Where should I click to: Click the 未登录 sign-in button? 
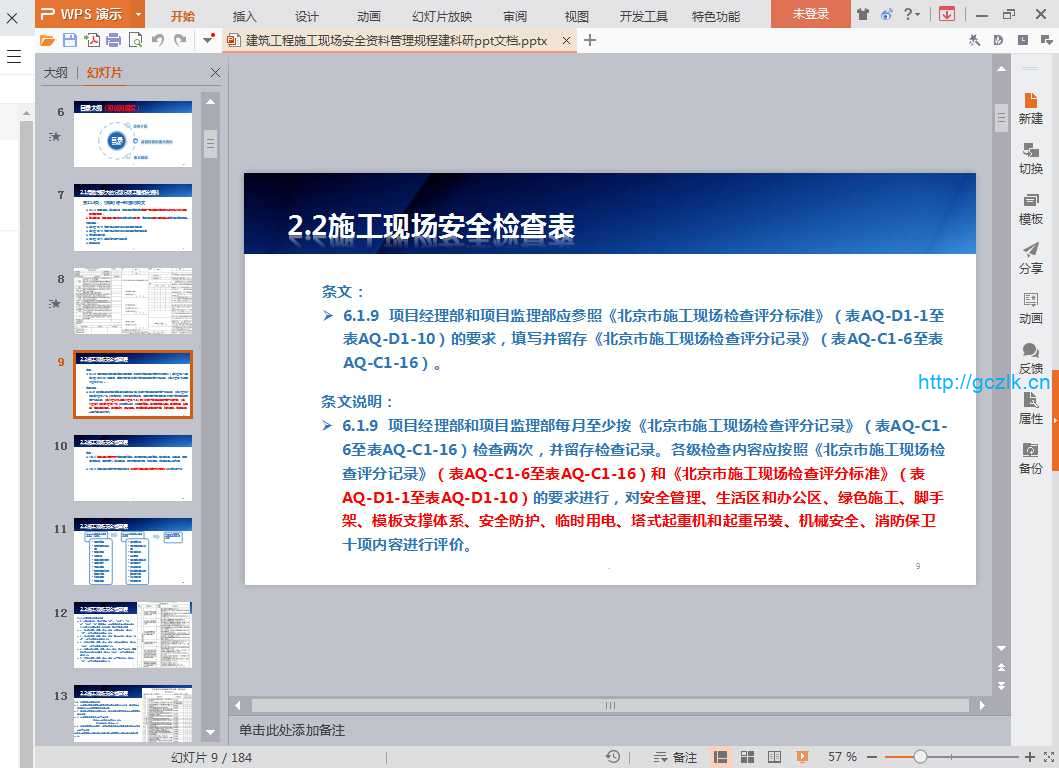tap(810, 14)
